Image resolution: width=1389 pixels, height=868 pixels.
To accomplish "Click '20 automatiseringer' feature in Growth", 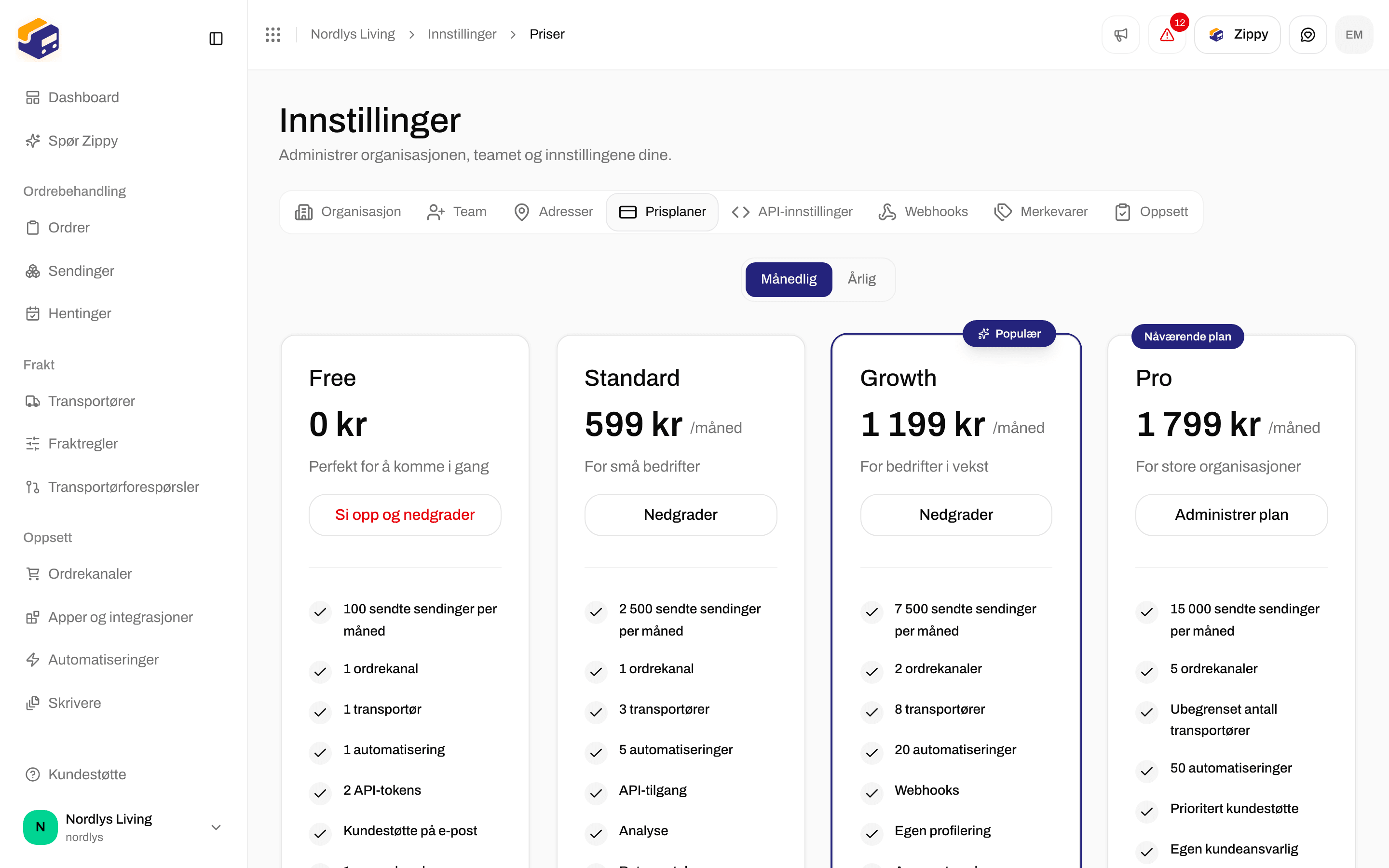I will click(955, 750).
